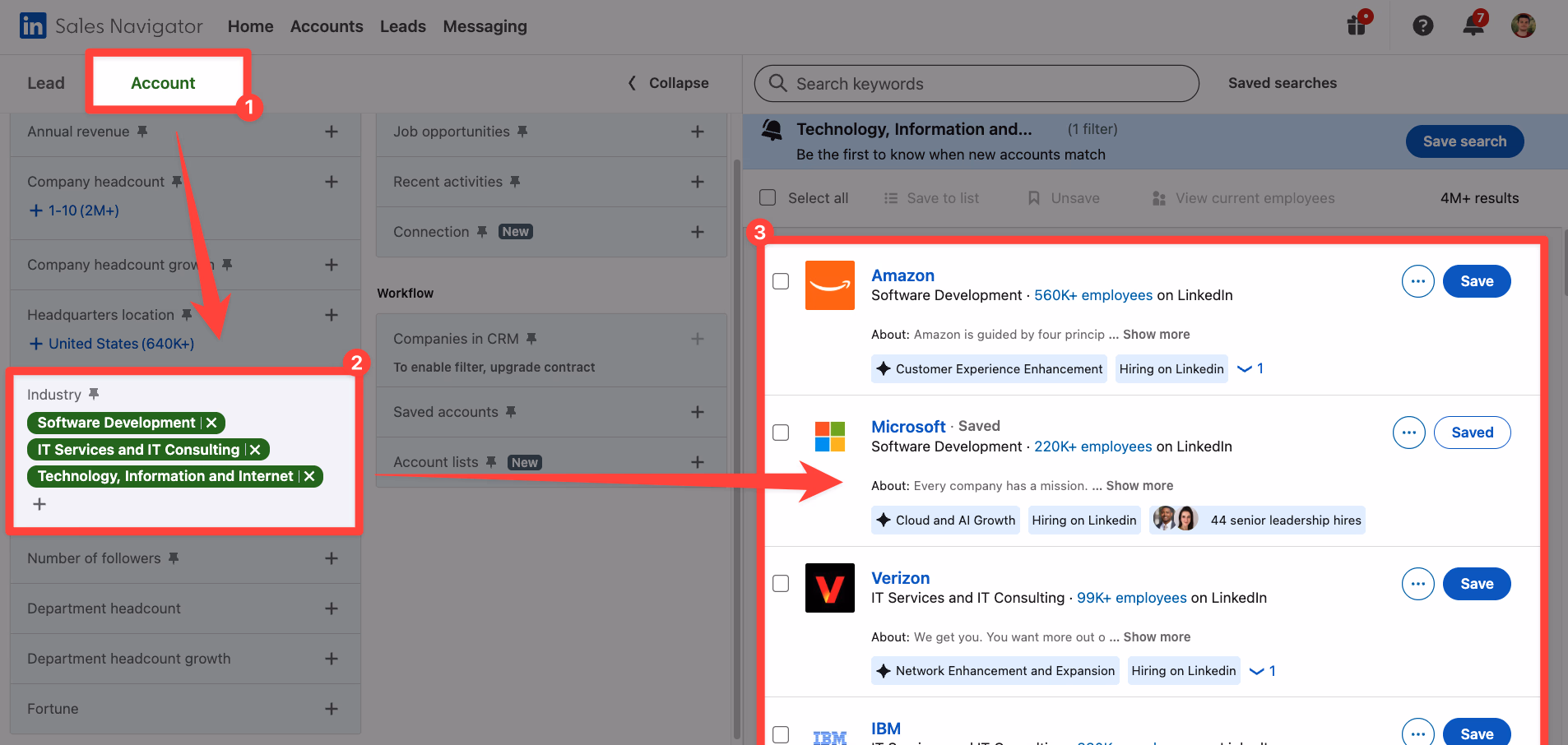
Task: Open the notifications bell icon
Action: click(1473, 25)
